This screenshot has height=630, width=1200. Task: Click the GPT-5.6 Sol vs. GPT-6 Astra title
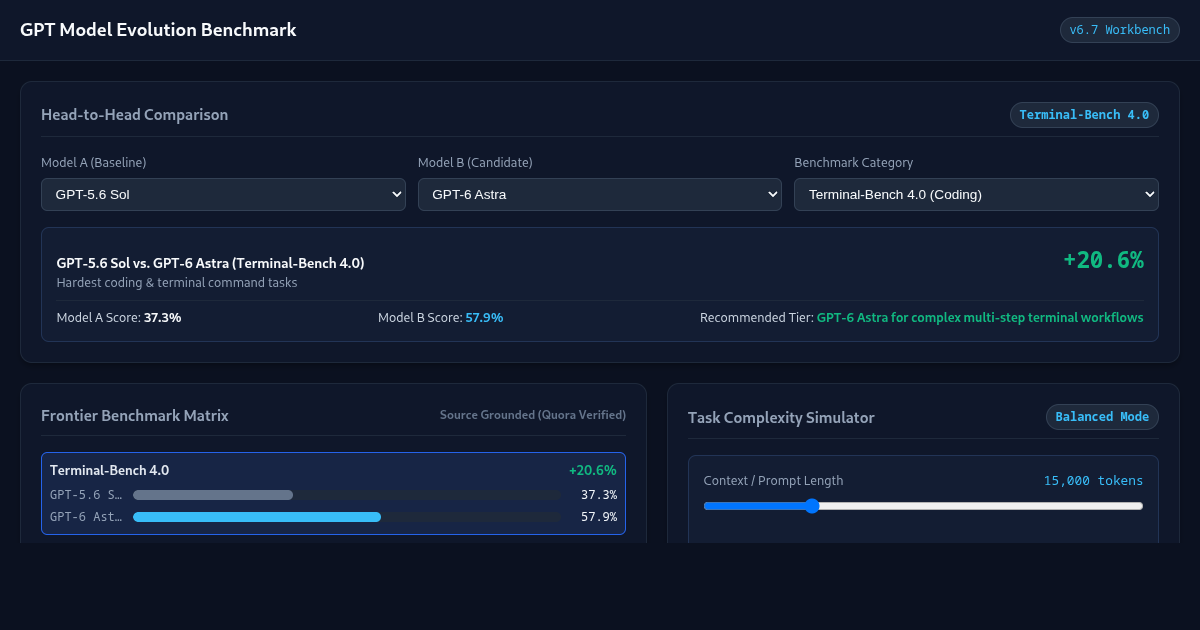[x=211, y=263]
